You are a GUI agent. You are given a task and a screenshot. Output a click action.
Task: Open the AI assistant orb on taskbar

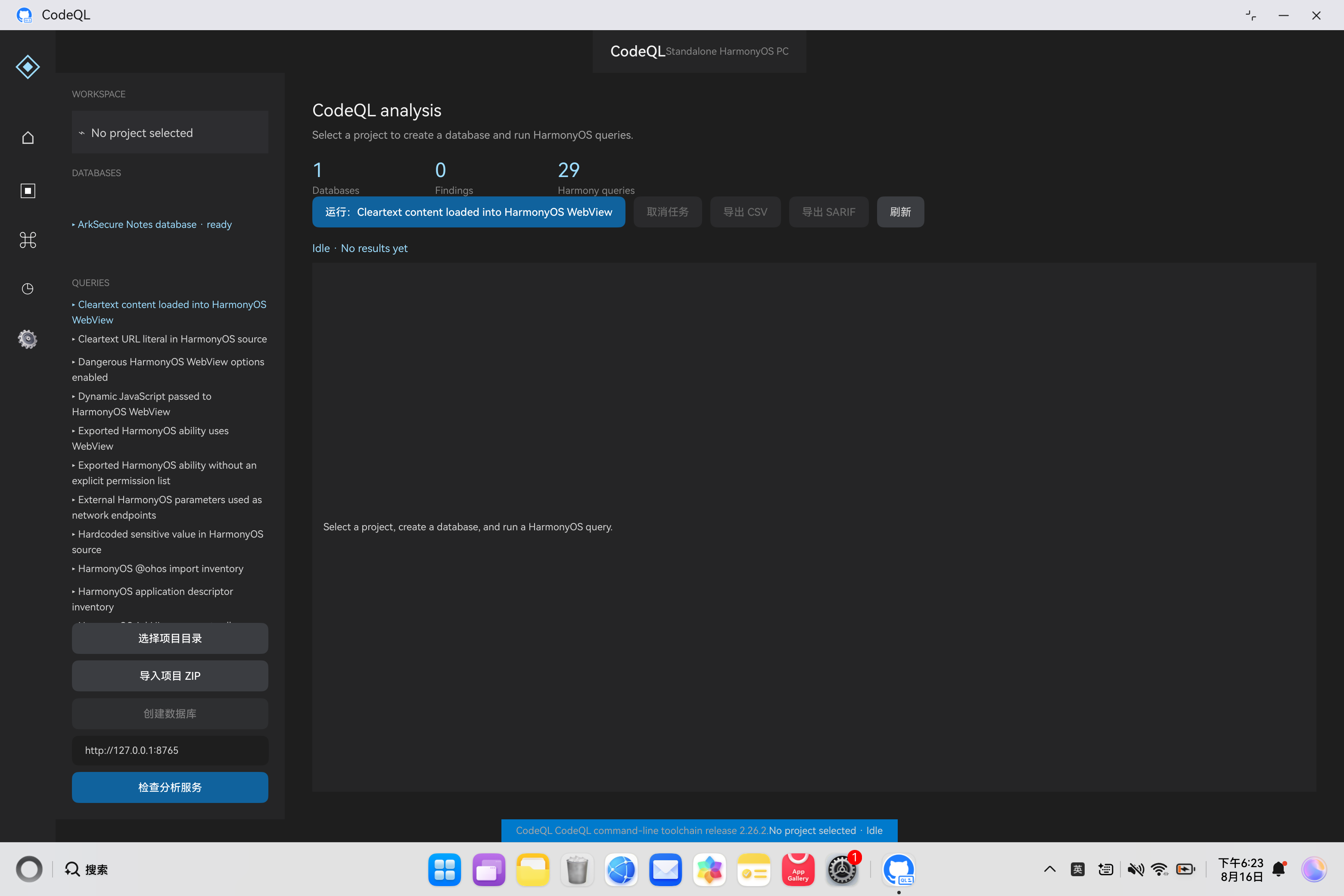1314,869
